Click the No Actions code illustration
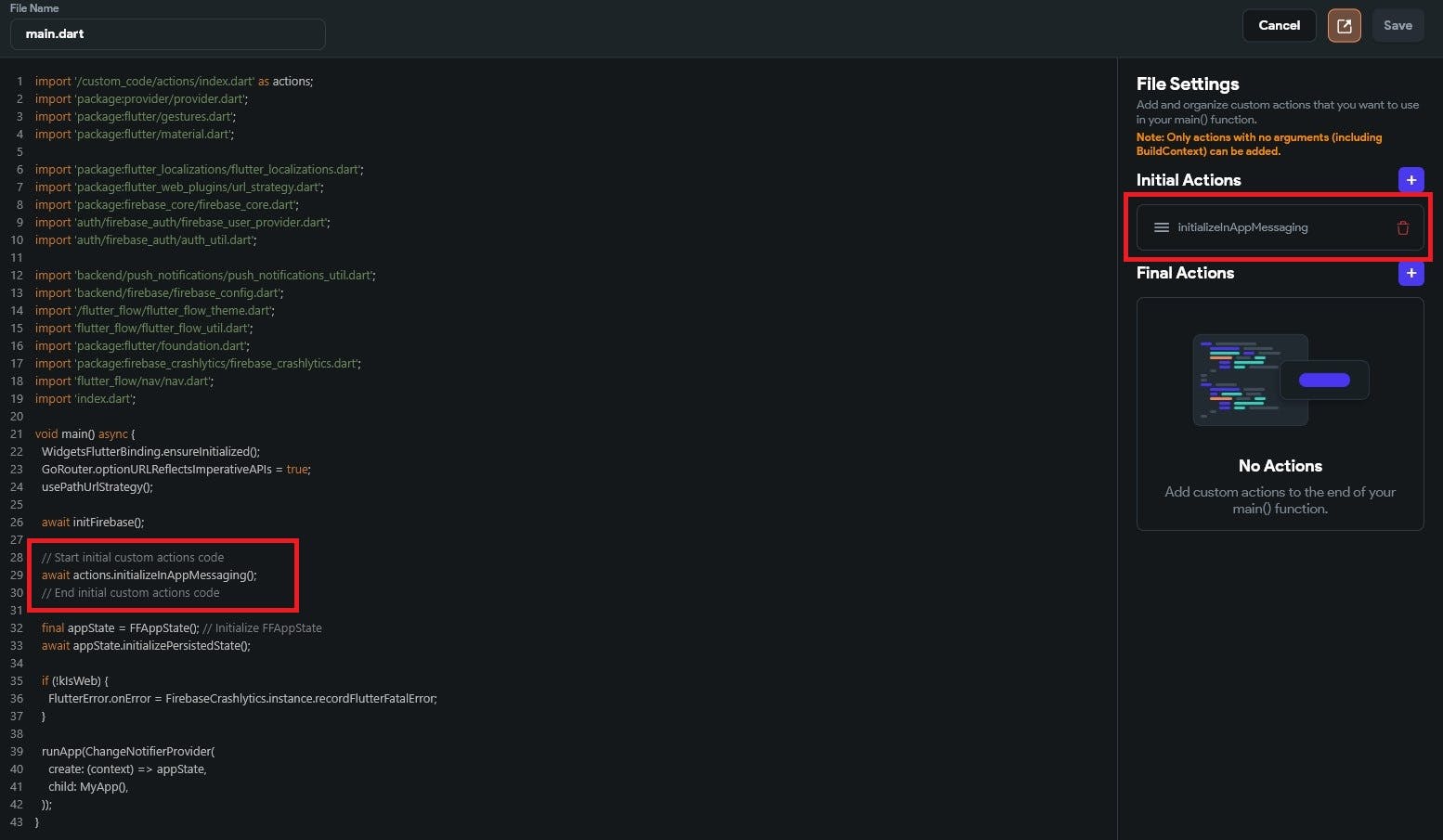Screen dimensions: 1443x840 click(x=1280, y=381)
